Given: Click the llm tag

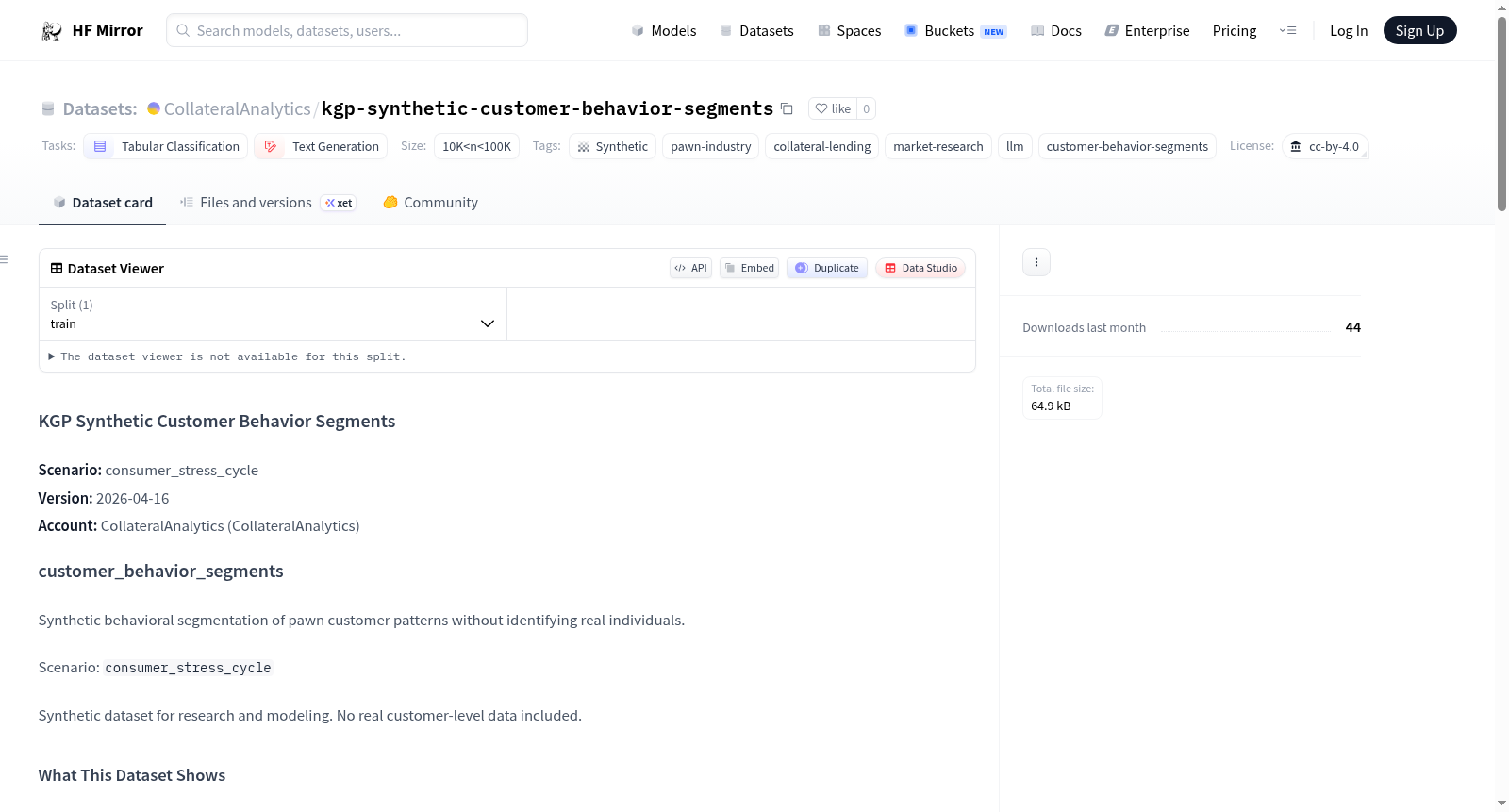Looking at the screenshot, I should [1015, 146].
